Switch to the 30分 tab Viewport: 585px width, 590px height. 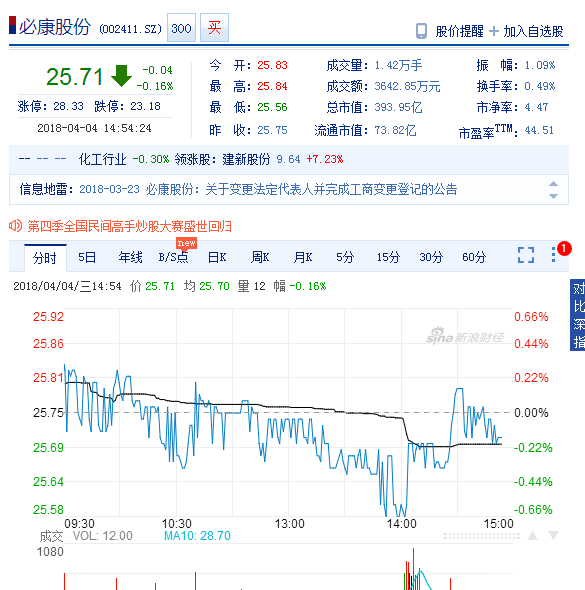(x=431, y=257)
